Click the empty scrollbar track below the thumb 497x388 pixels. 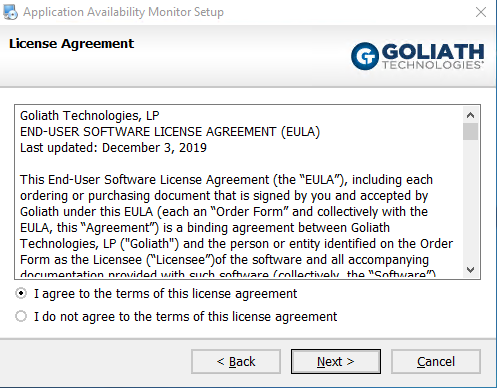pos(470,201)
